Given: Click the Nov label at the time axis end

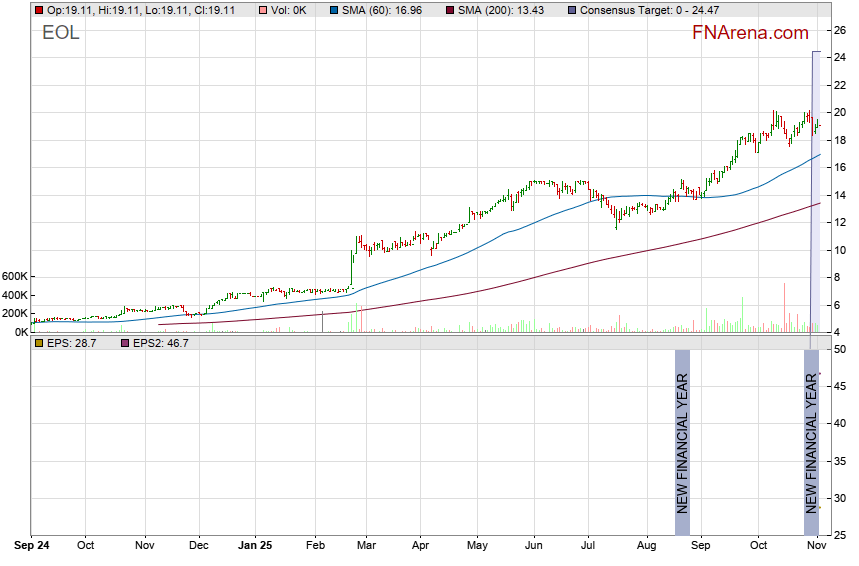Looking at the screenshot, I should click(x=814, y=547).
